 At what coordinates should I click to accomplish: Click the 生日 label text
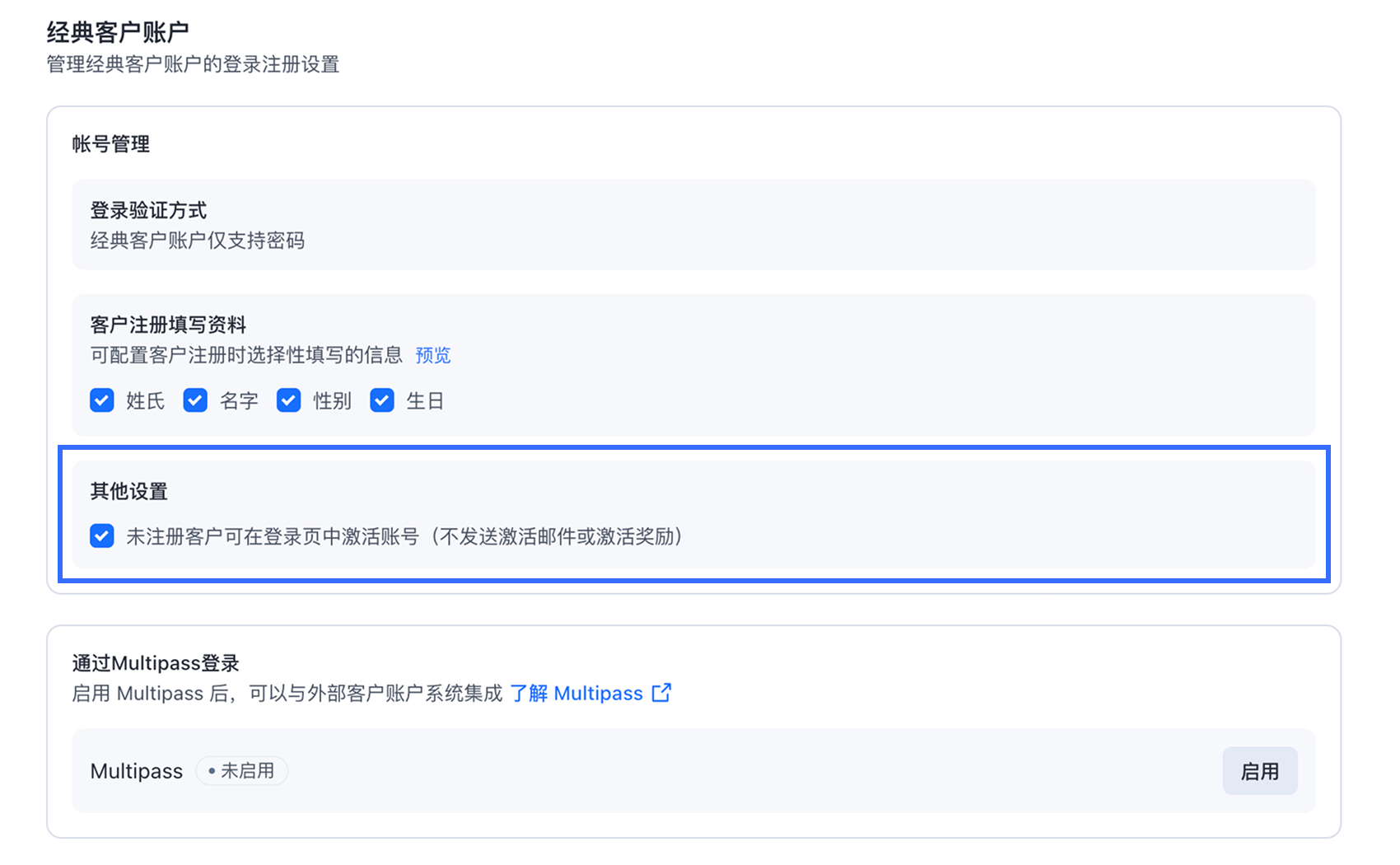425,401
